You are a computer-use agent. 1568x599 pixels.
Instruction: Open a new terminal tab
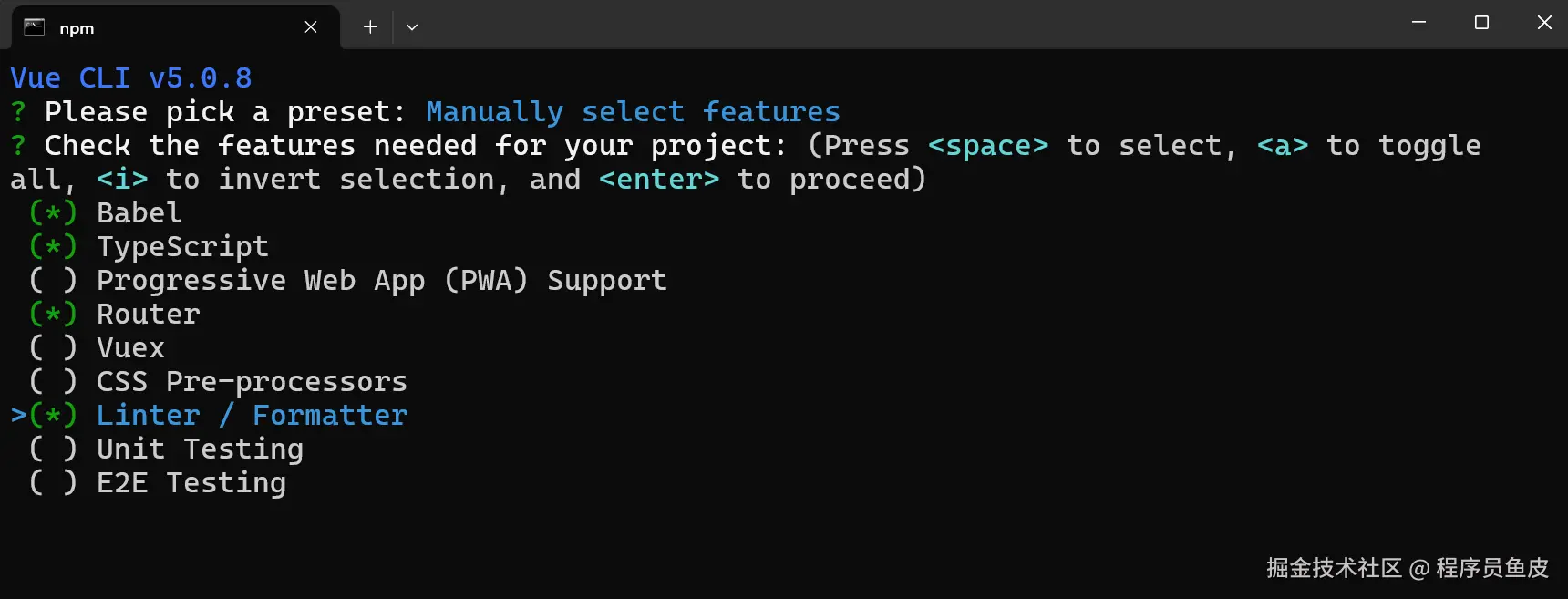pos(370,27)
